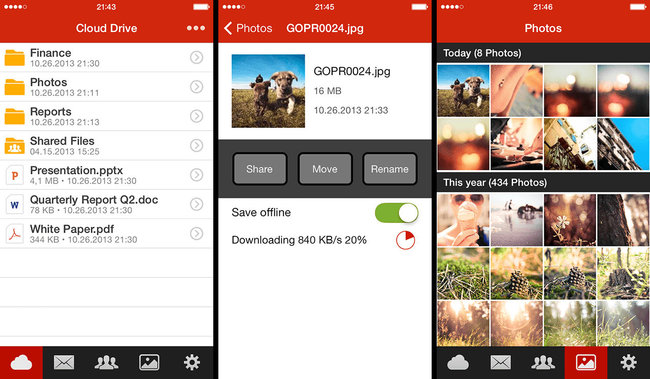Tap the Move button
The width and height of the screenshot is (650, 379).
pos(325,169)
